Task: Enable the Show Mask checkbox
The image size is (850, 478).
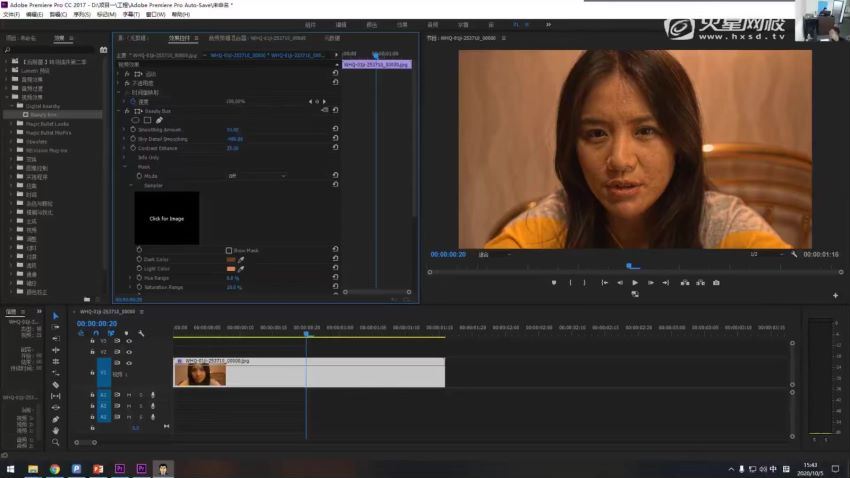Action: point(229,250)
